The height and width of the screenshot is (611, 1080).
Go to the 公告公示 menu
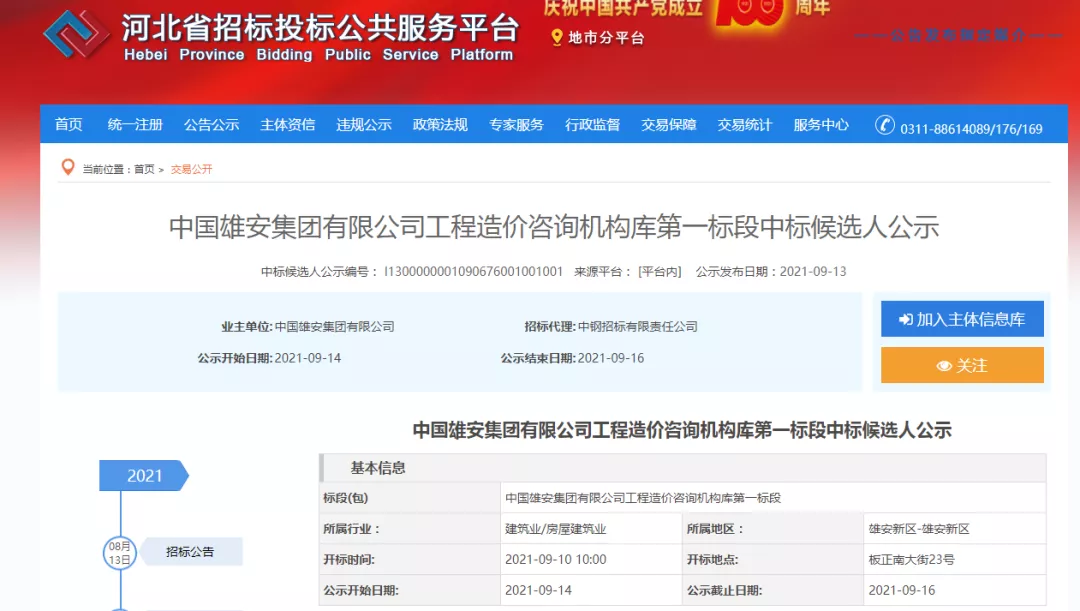click(211, 125)
